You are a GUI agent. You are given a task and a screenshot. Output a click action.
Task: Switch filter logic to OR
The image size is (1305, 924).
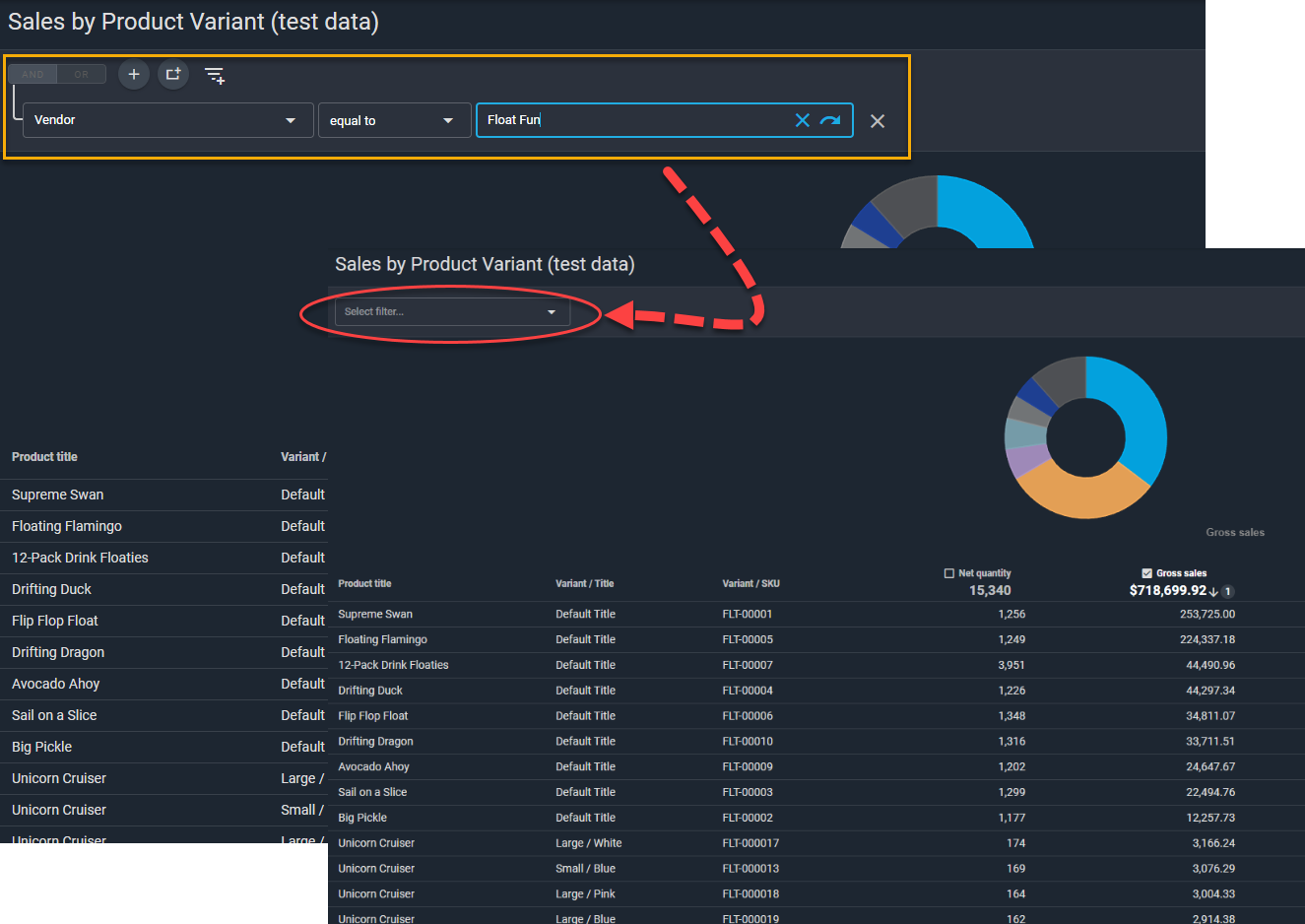pos(82,74)
